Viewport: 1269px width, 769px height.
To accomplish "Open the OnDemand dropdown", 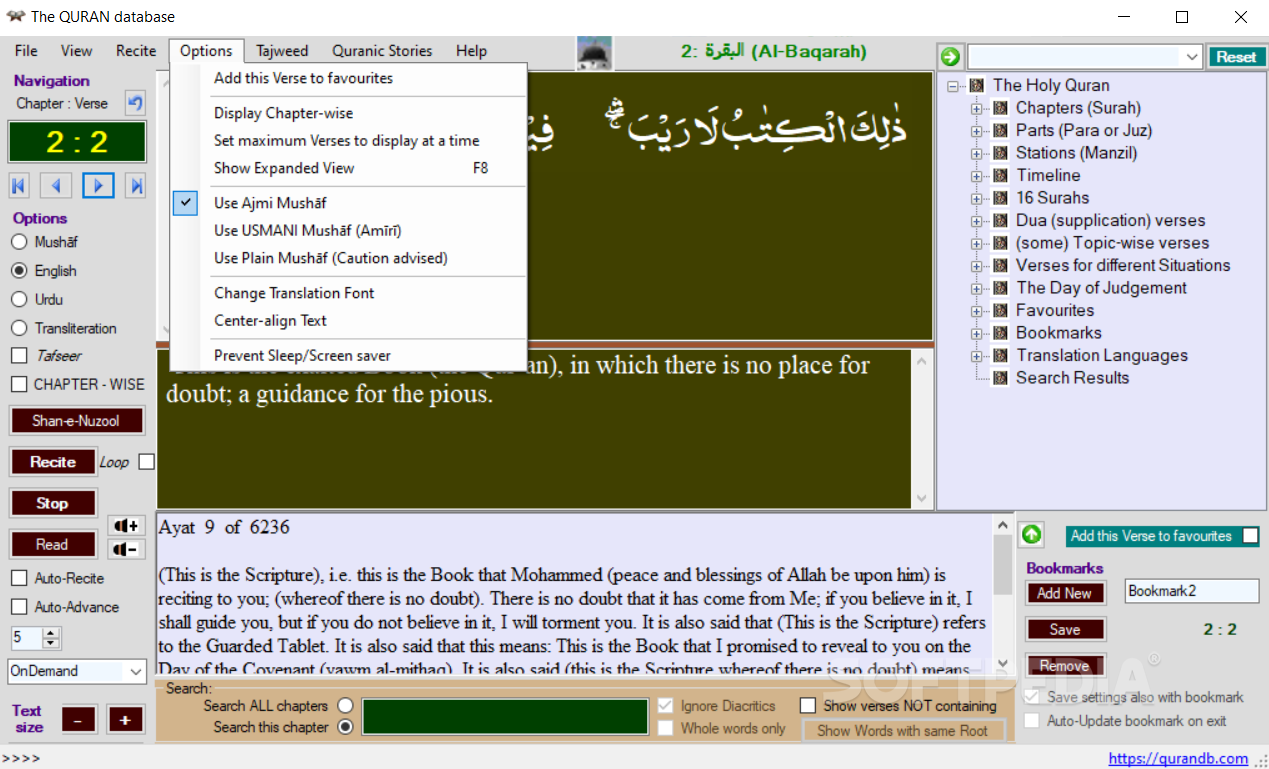I will click(136, 672).
